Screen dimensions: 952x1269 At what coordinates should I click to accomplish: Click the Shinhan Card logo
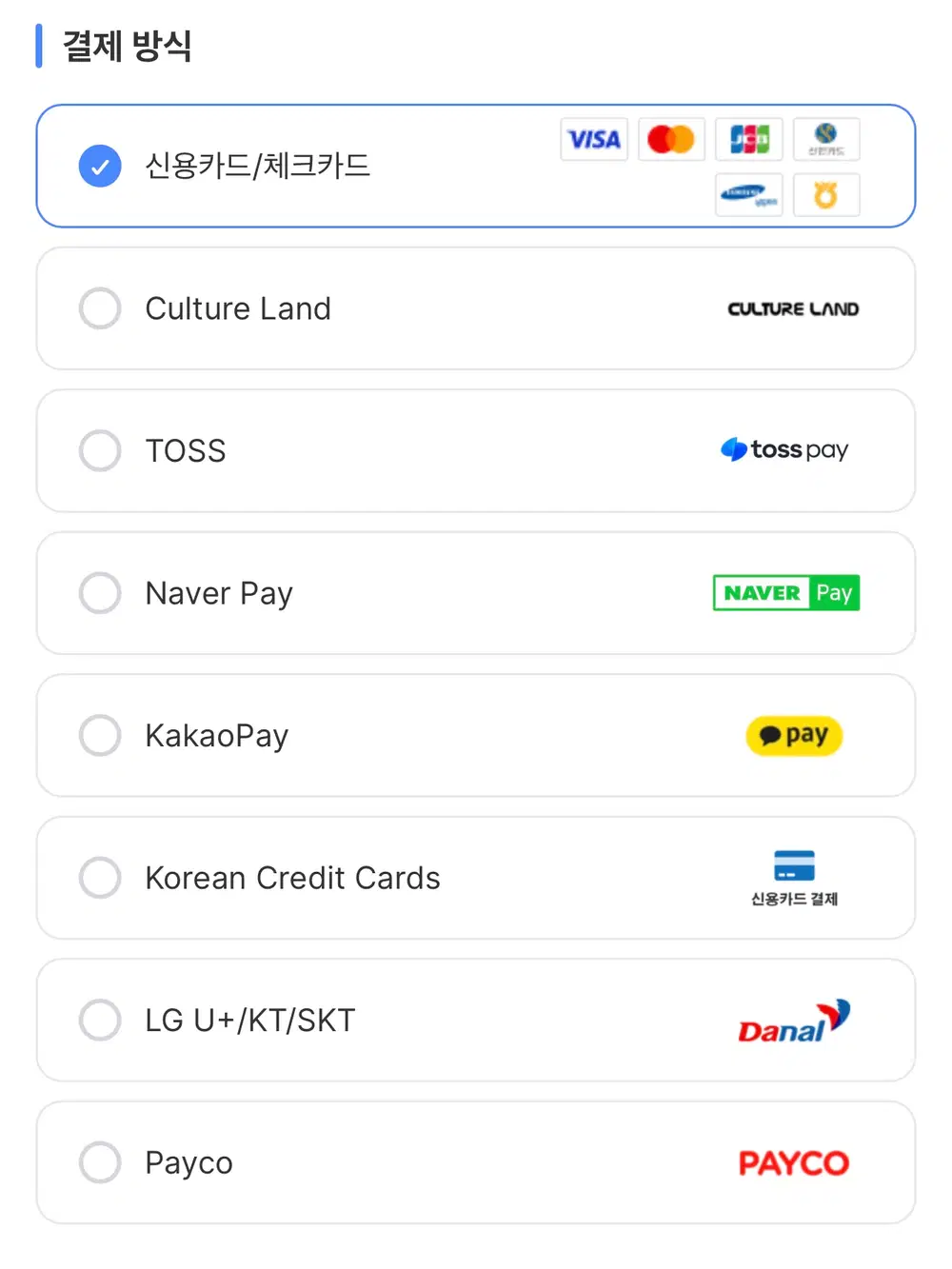click(x=826, y=140)
